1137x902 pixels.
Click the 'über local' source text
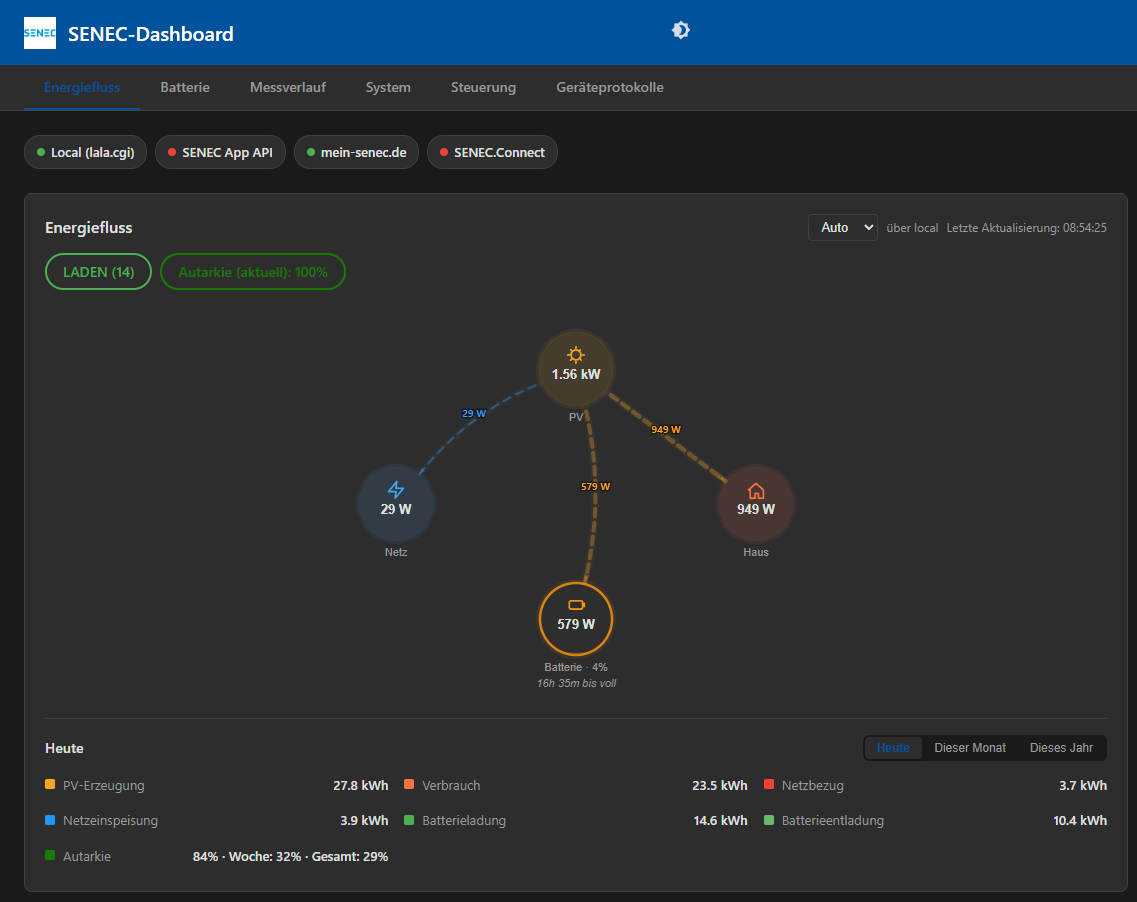tap(912, 228)
